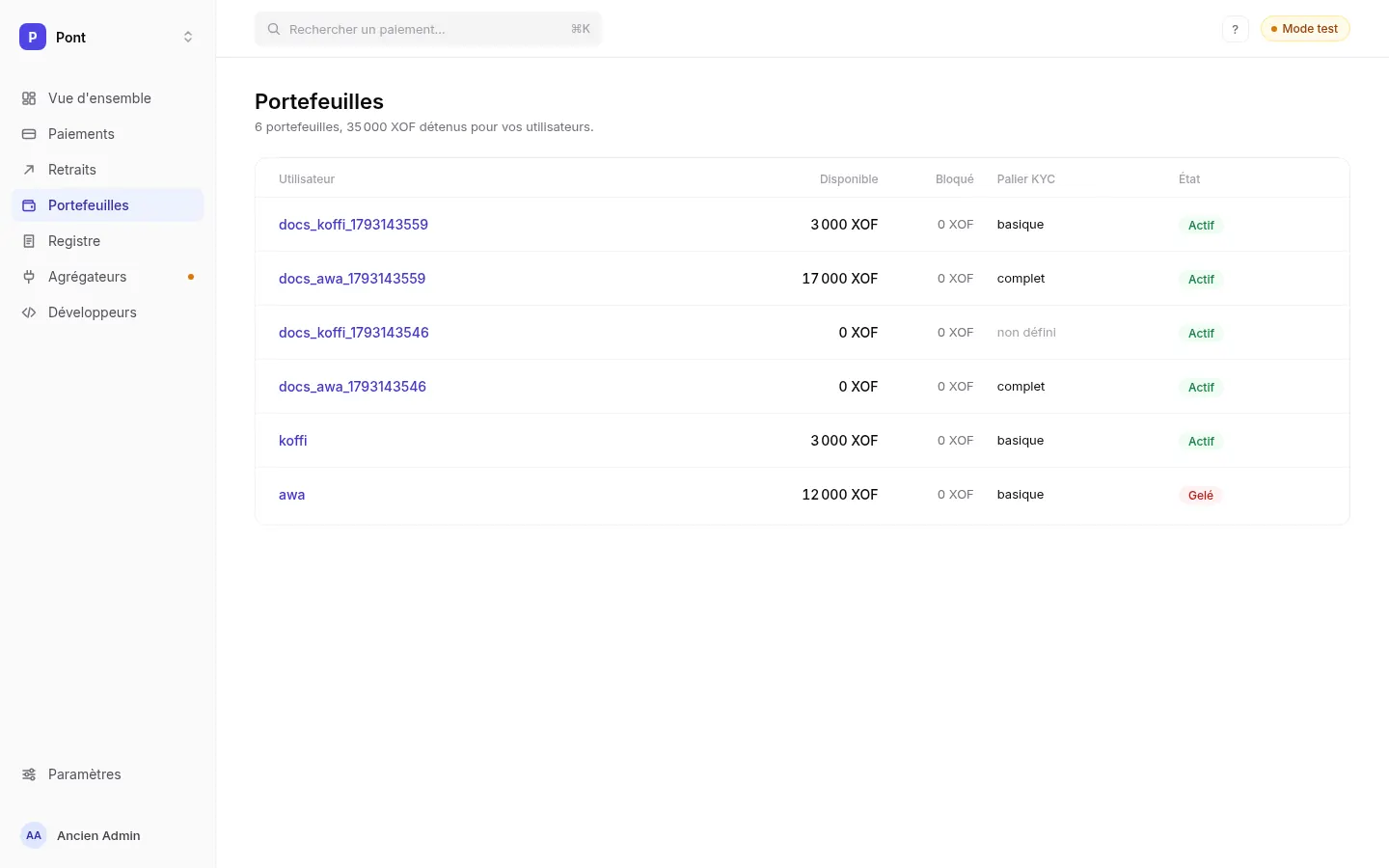Click the Actif badge in koffi row
This screenshot has width=1389, height=868.
[x=1201, y=442]
